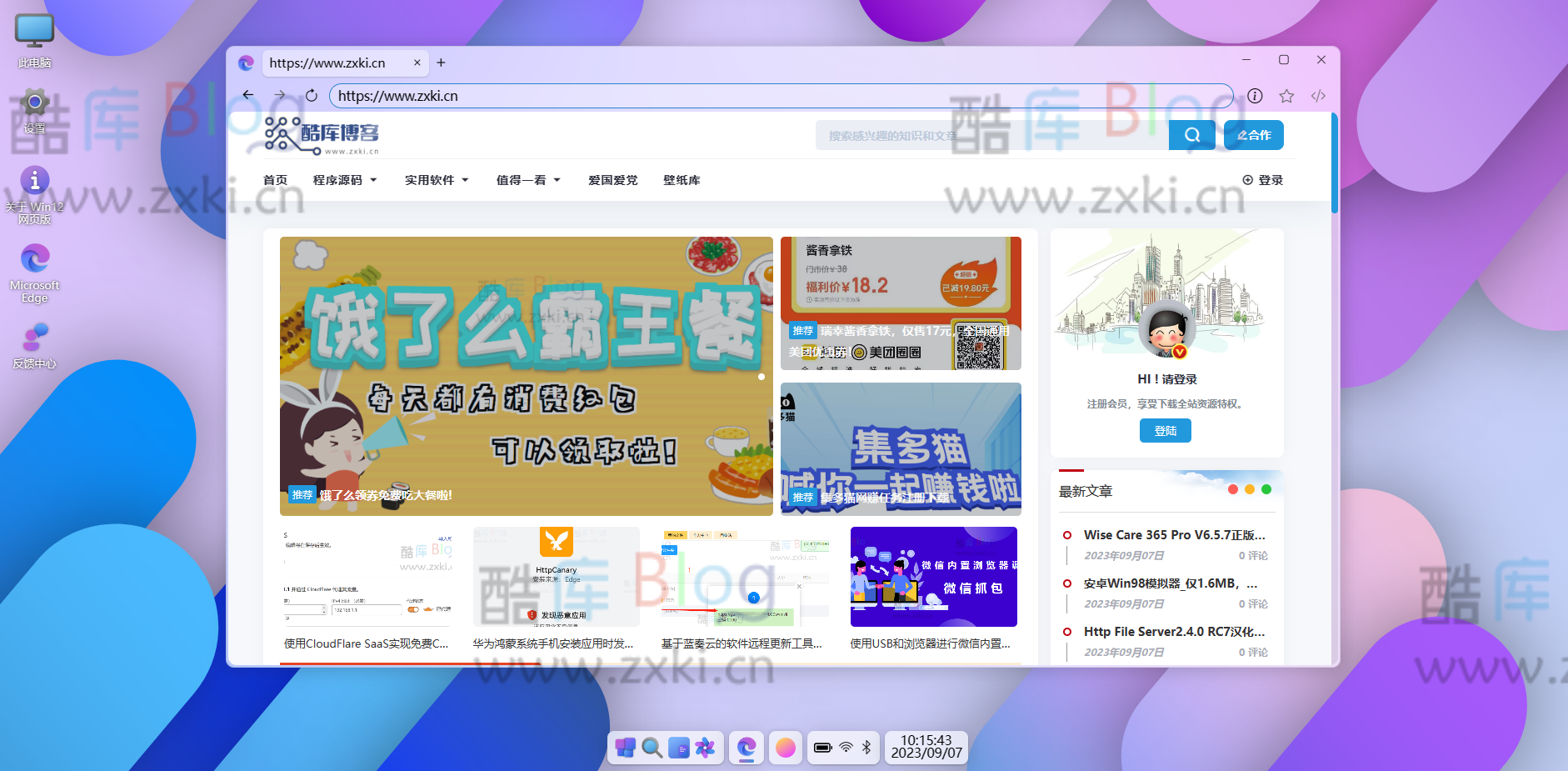The height and width of the screenshot is (771, 1568).
Task: Open the 值得一看 dropdown
Action: pos(528,179)
